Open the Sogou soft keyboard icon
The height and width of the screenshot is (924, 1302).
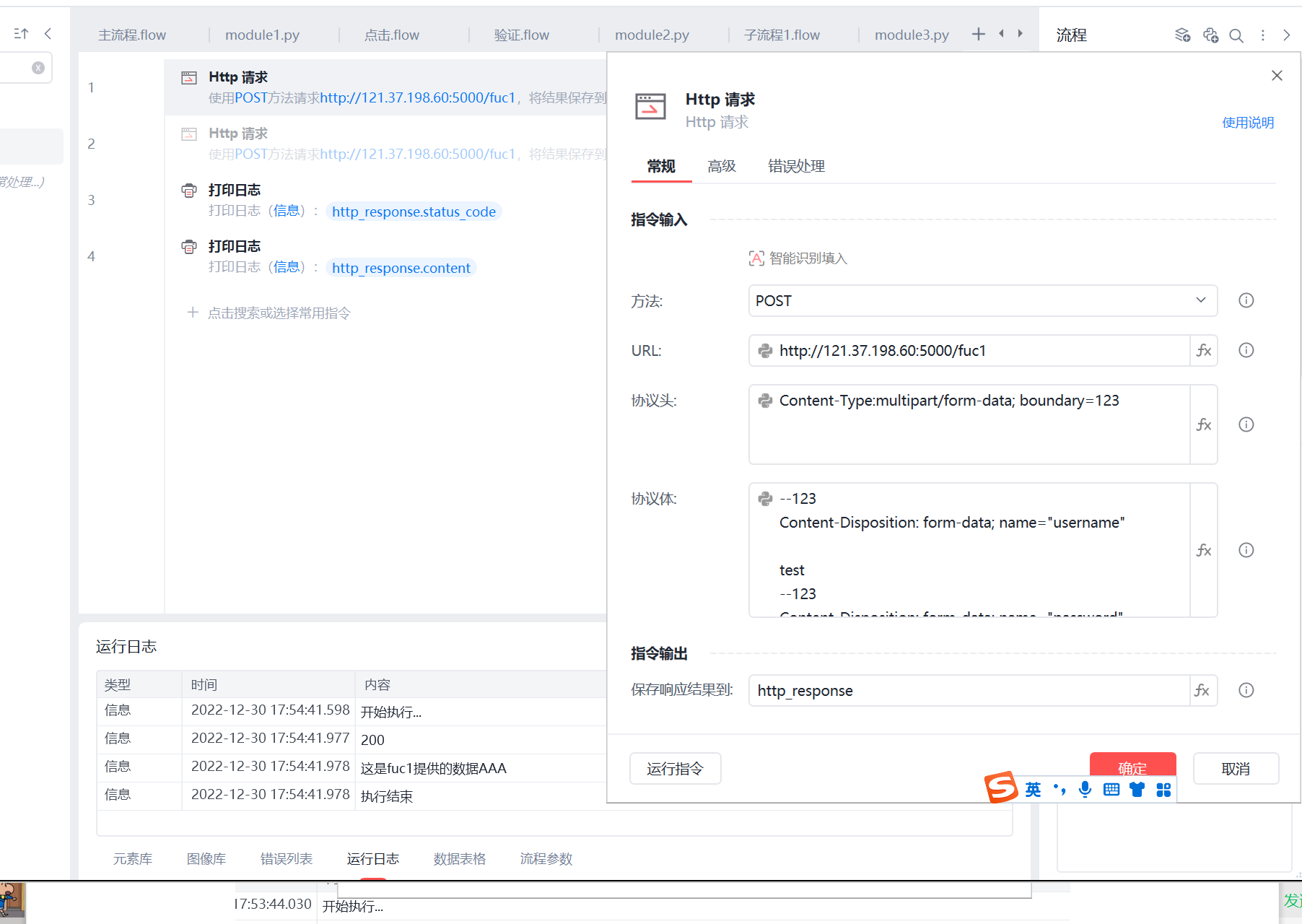[x=1111, y=789]
